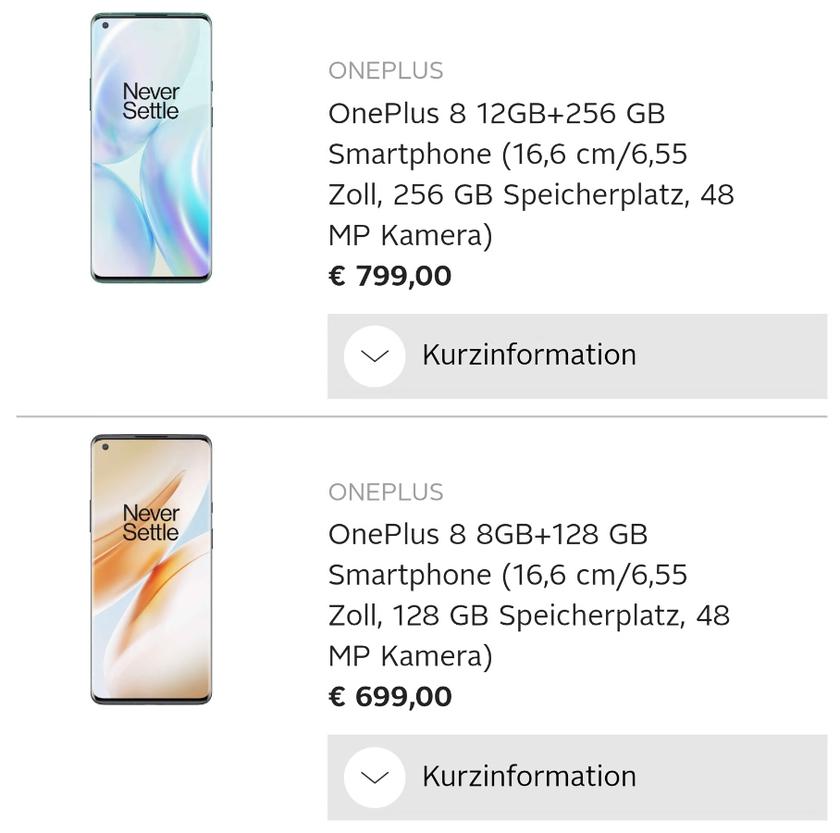This screenshot has height=833, width=840.
Task: Click 'MP Kamera)' text above the € 799,00 price
Action: click(x=410, y=236)
